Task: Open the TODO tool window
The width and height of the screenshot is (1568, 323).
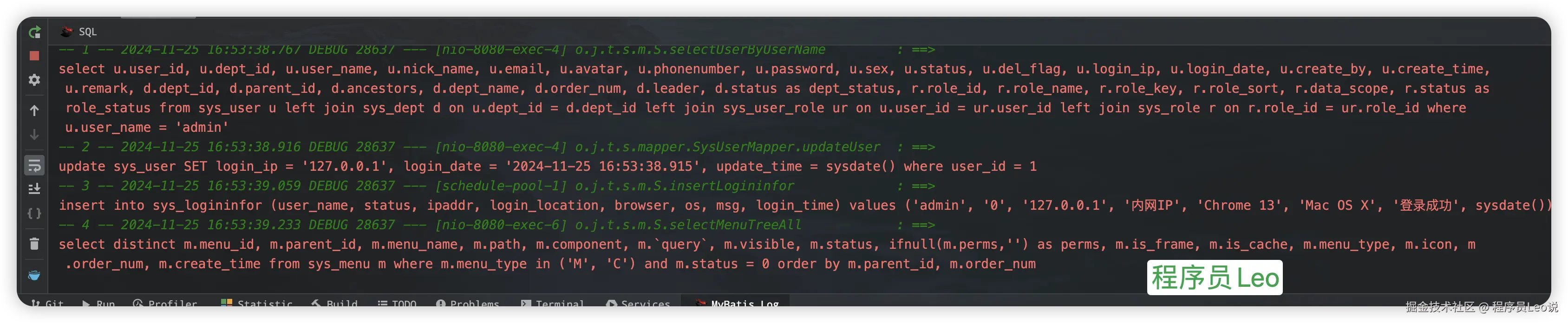Action: click(397, 303)
